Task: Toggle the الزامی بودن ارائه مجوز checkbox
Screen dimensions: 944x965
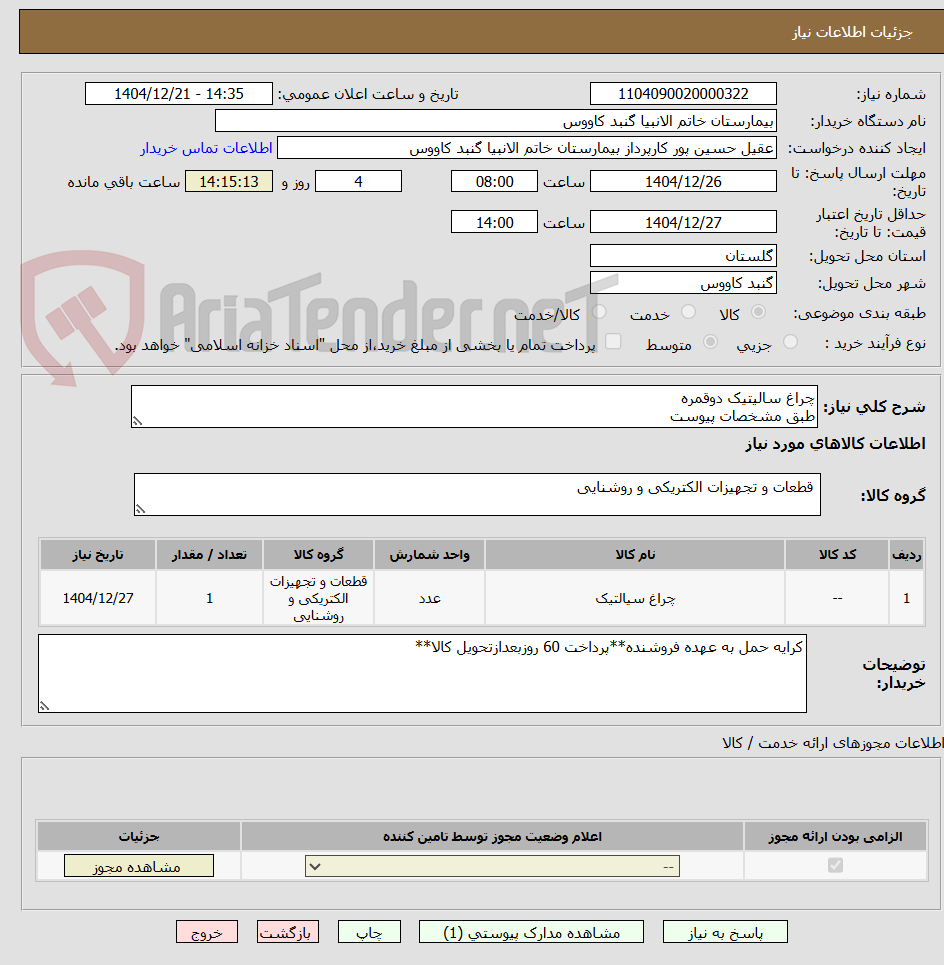Action: [835, 865]
